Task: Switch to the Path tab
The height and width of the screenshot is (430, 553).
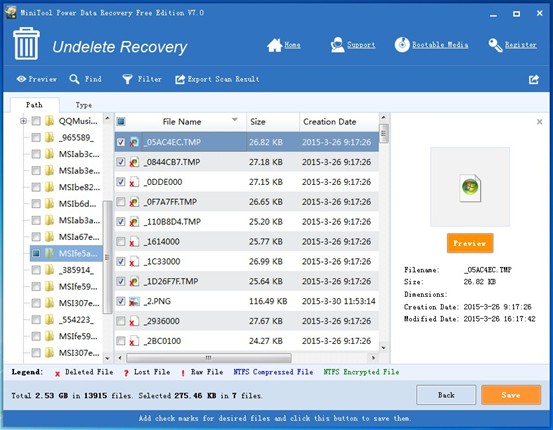Action: (34, 105)
